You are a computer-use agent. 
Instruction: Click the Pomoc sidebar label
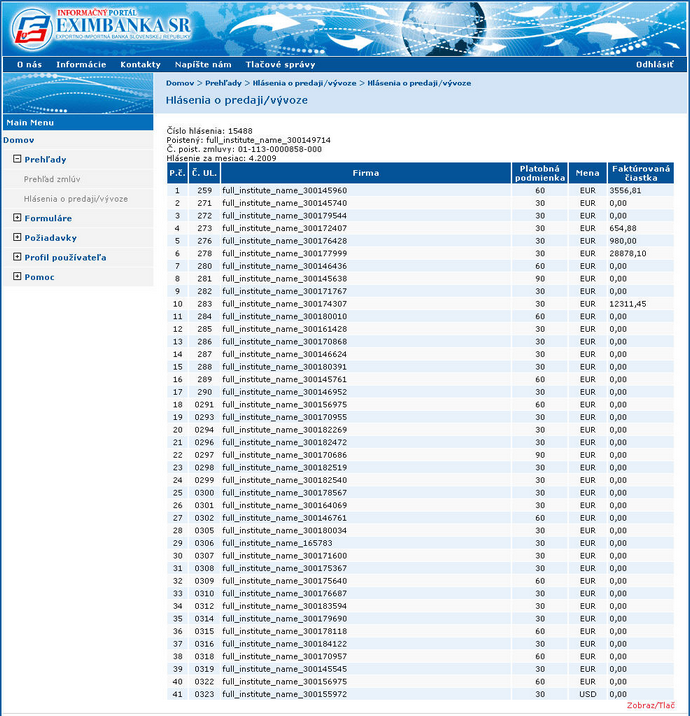click(39, 277)
